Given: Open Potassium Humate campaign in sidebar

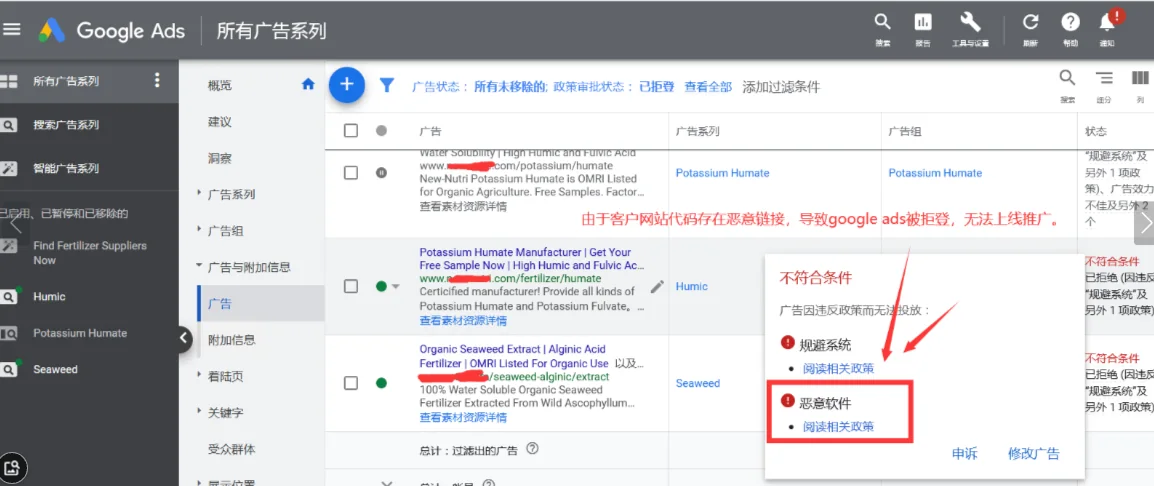Looking at the screenshot, I should [79, 333].
